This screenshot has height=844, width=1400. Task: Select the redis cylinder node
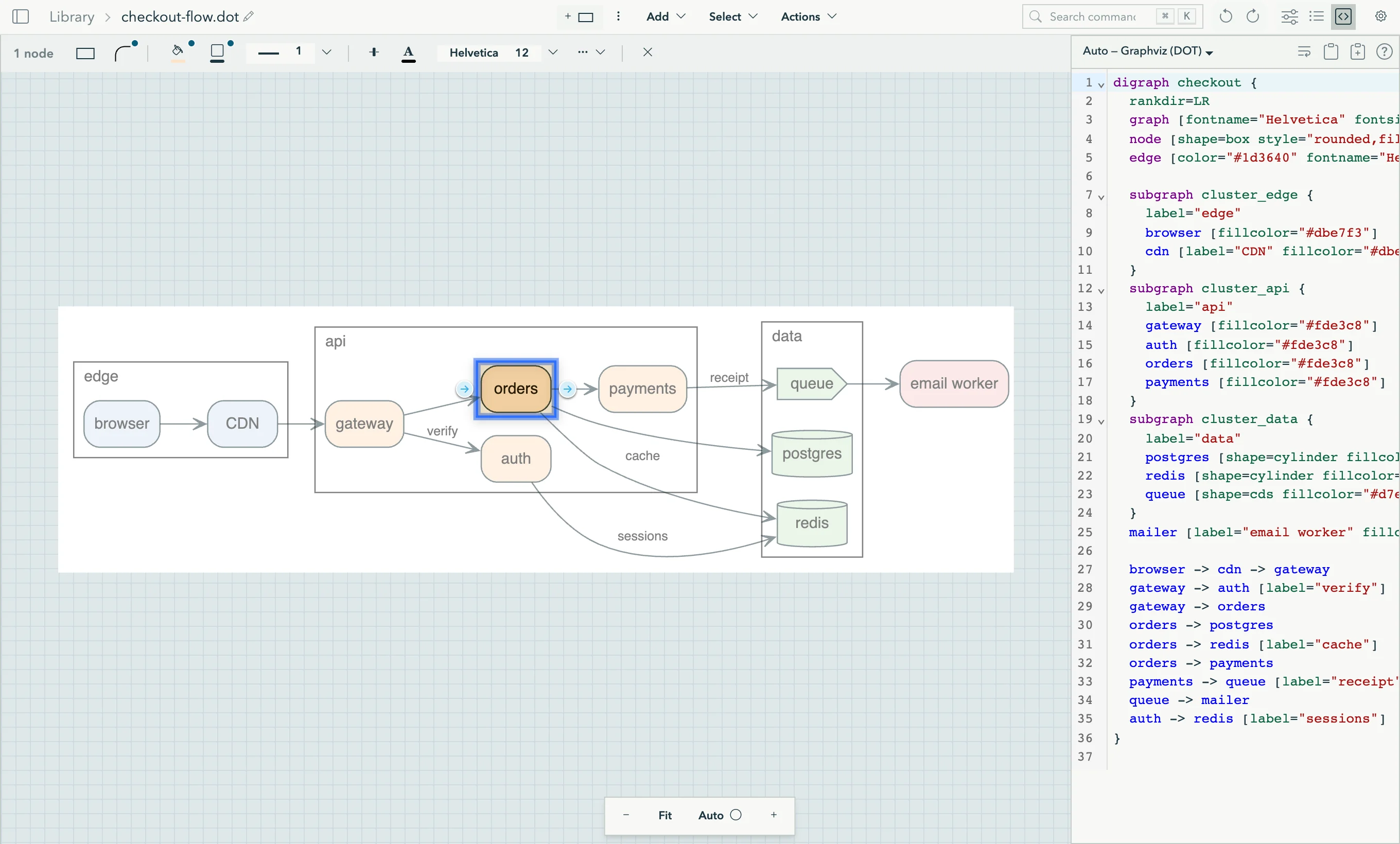click(x=811, y=523)
